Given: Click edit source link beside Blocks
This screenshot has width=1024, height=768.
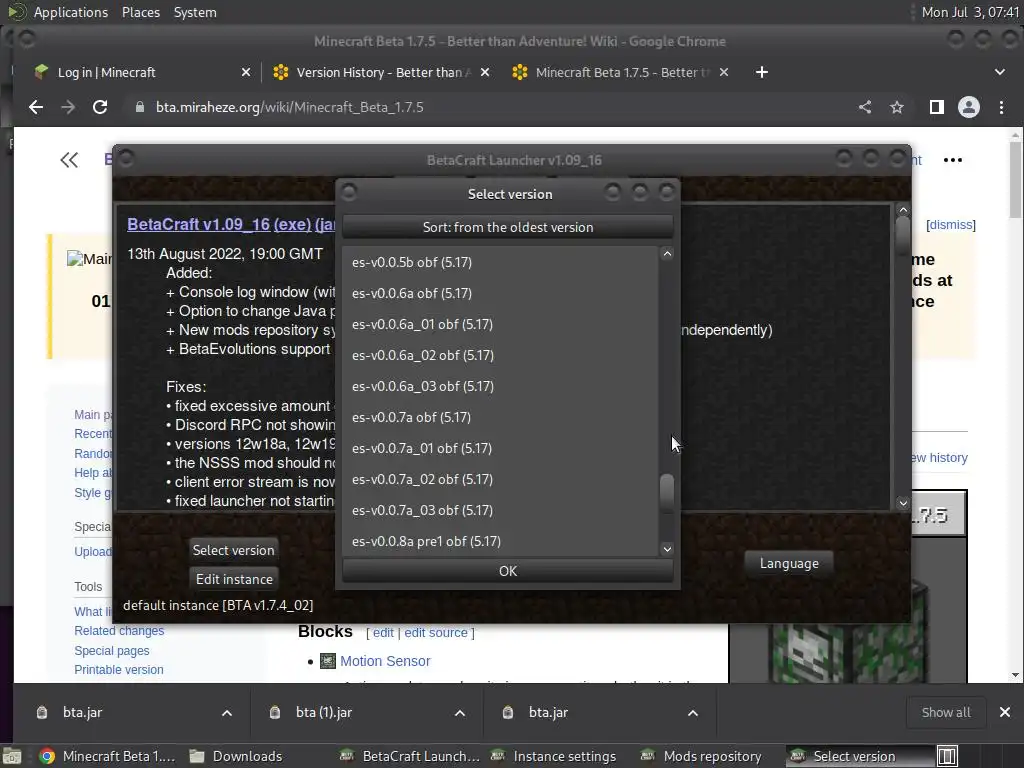Looking at the screenshot, I should point(436,632).
